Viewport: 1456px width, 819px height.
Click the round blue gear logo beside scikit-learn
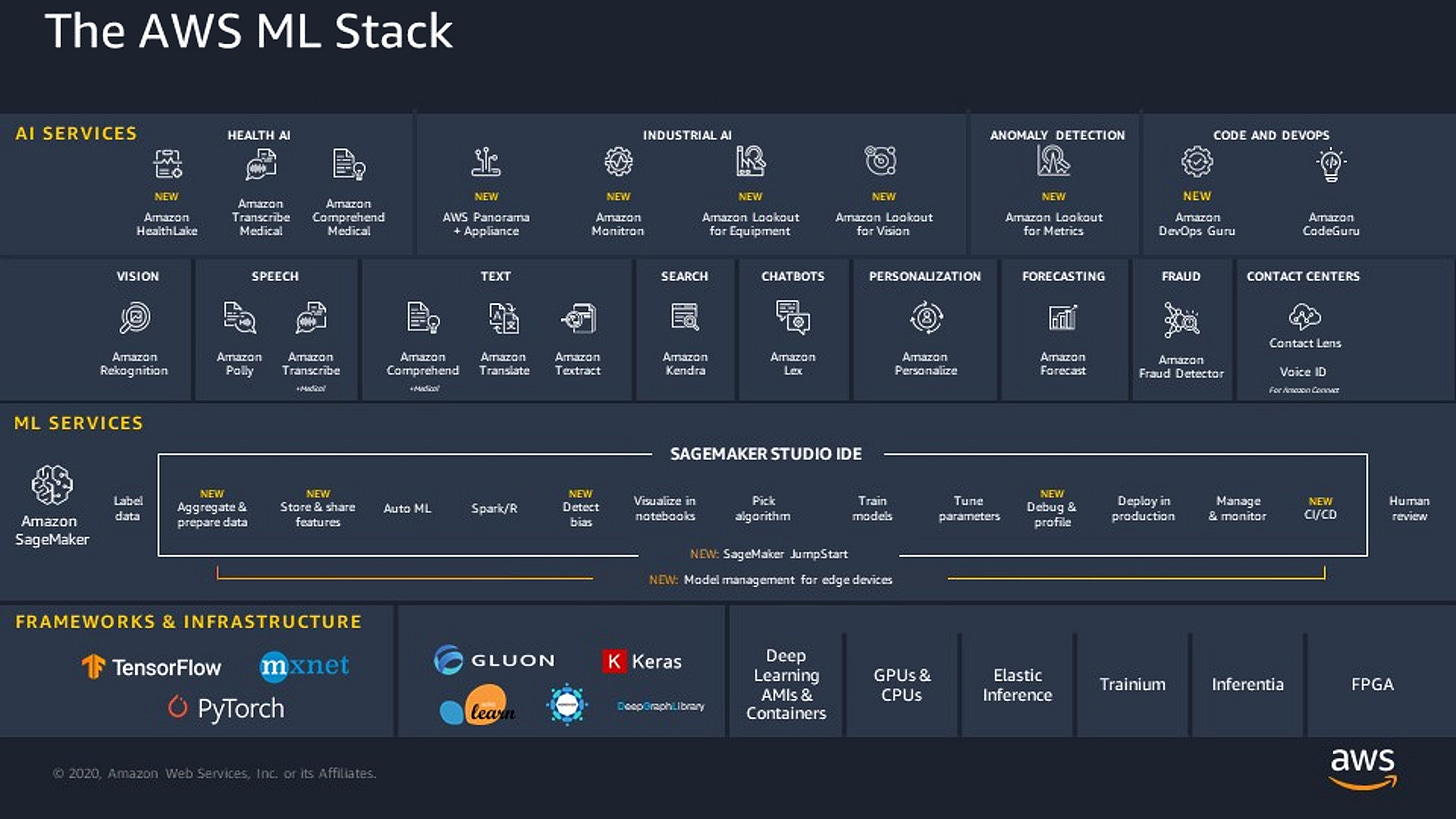point(567,705)
